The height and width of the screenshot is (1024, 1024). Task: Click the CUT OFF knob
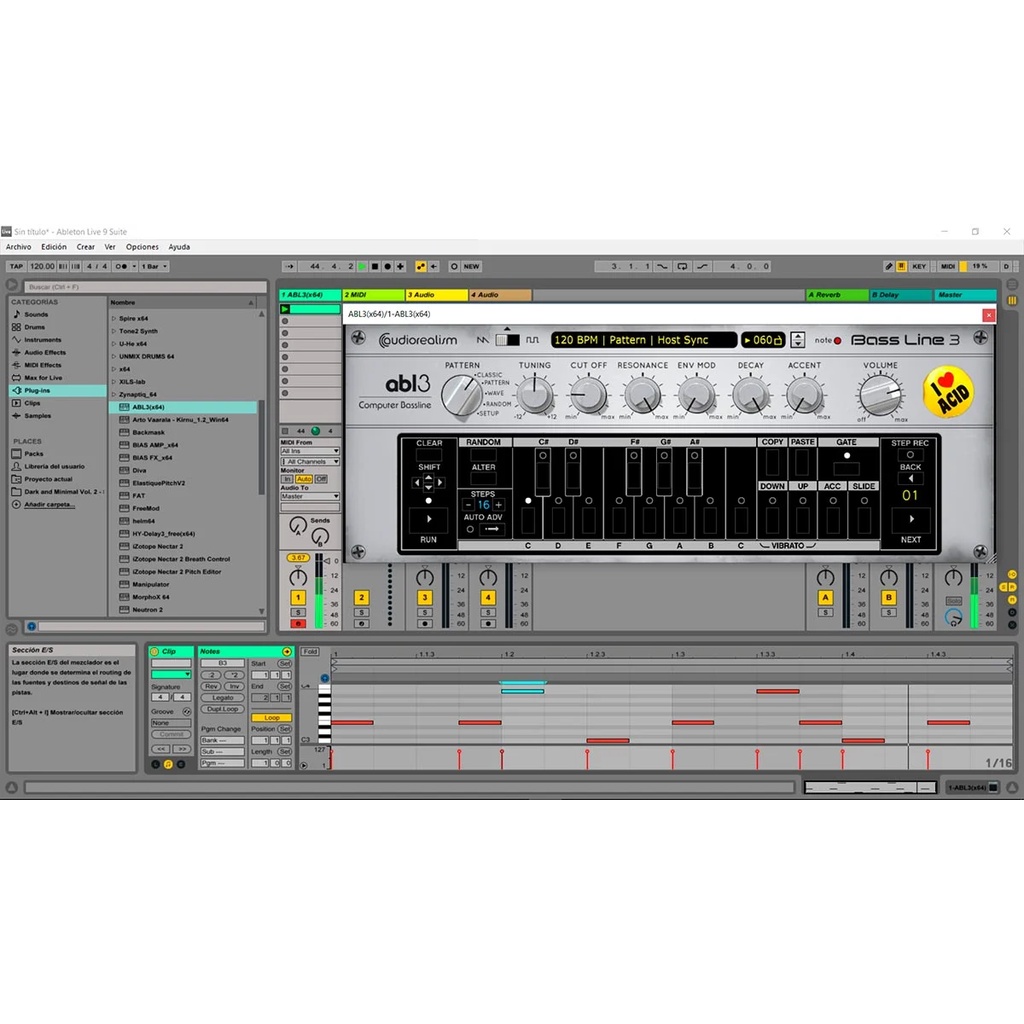click(588, 396)
